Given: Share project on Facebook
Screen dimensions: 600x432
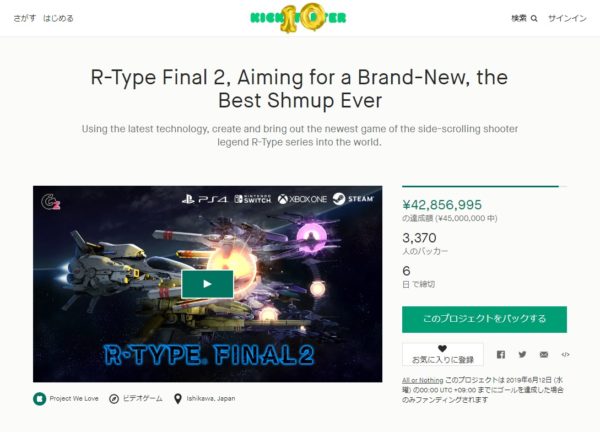Looking at the screenshot, I should point(501,355).
